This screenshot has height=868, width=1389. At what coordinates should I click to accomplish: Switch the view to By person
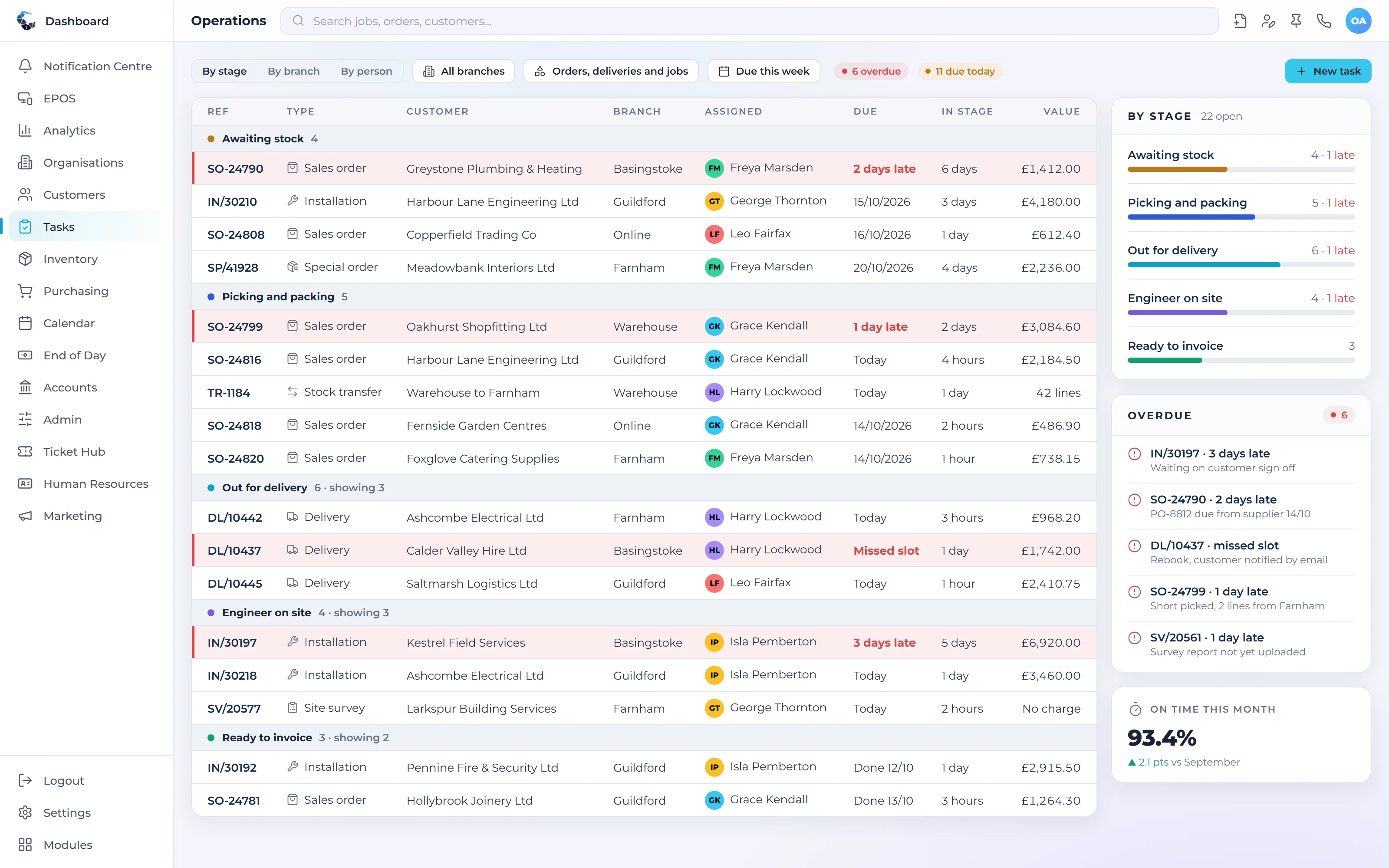click(366, 71)
